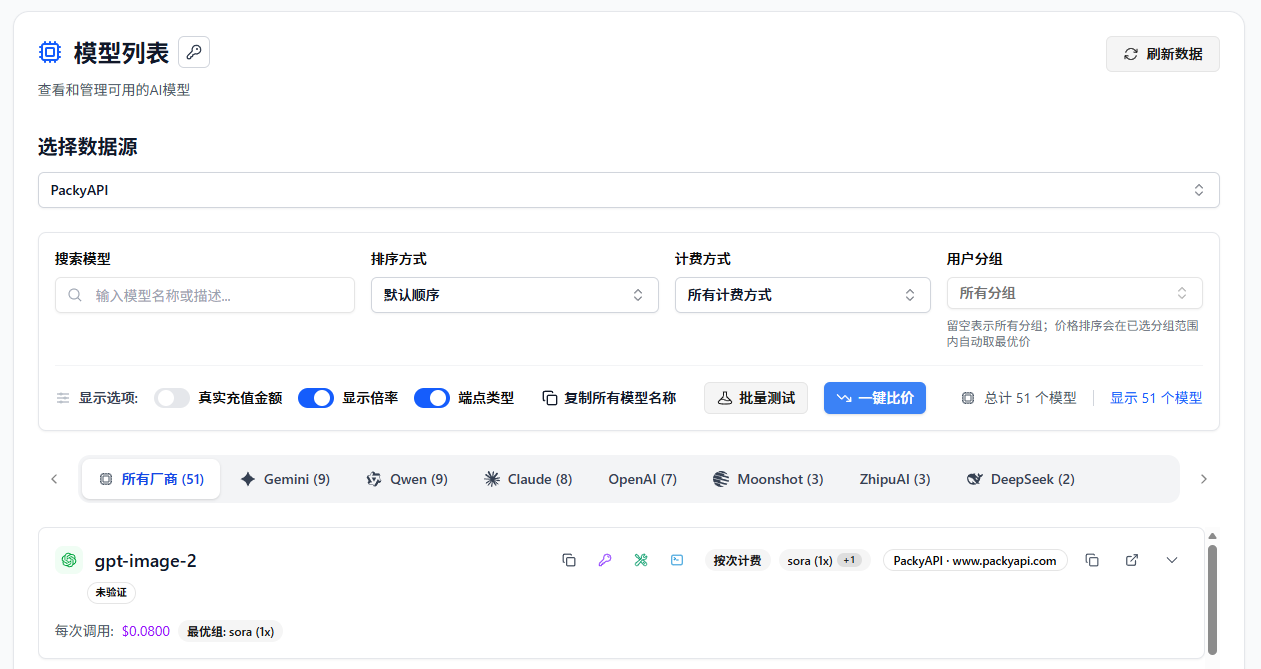Click the PackyAPI · www.packyapi.com badge

pos(975,560)
